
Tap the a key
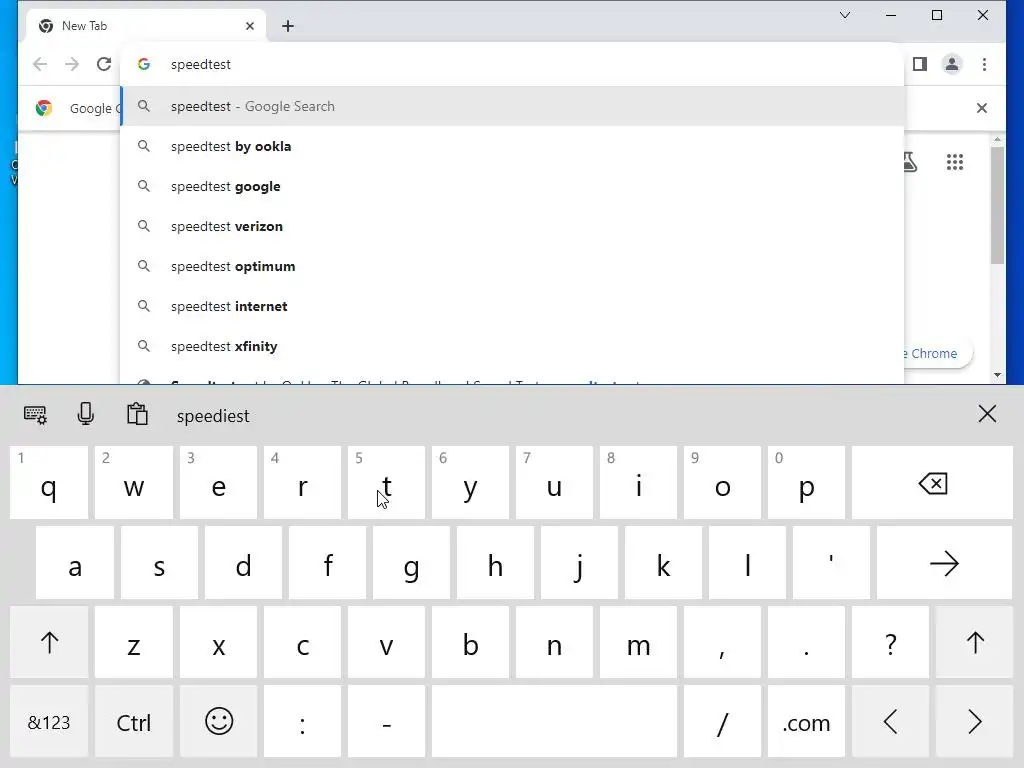coord(75,563)
